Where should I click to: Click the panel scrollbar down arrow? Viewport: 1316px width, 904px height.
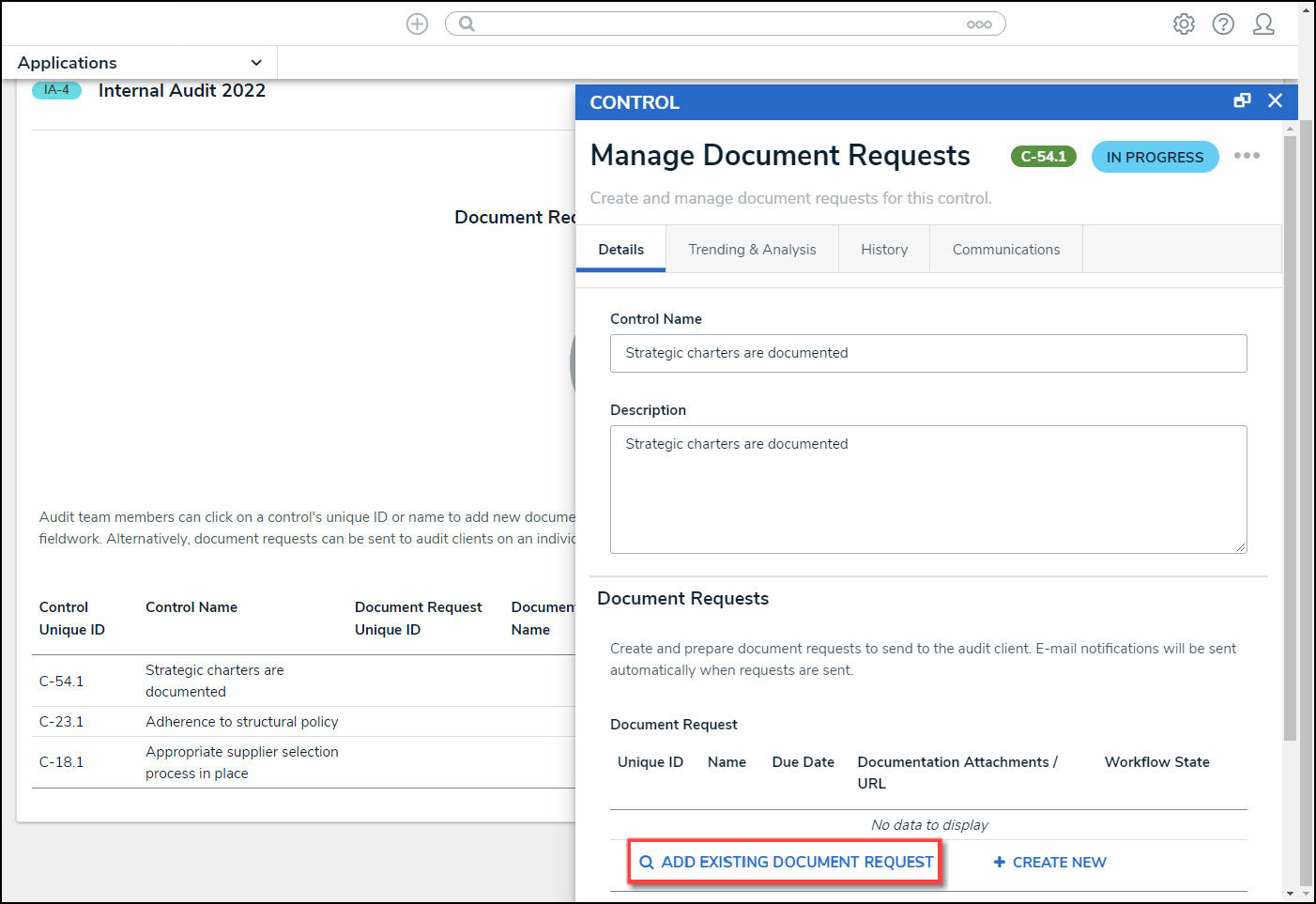click(x=1291, y=894)
